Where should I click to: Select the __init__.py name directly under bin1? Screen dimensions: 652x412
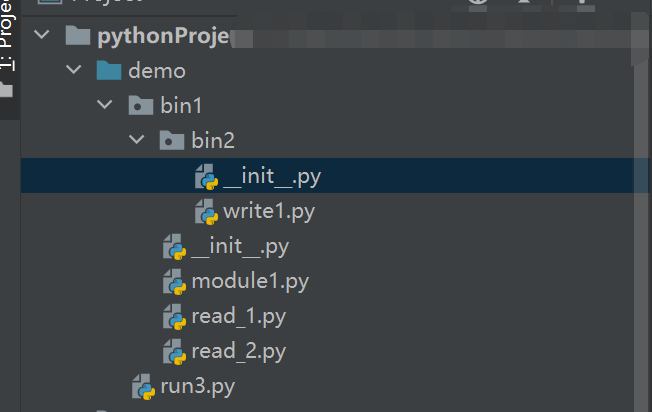pos(240,247)
